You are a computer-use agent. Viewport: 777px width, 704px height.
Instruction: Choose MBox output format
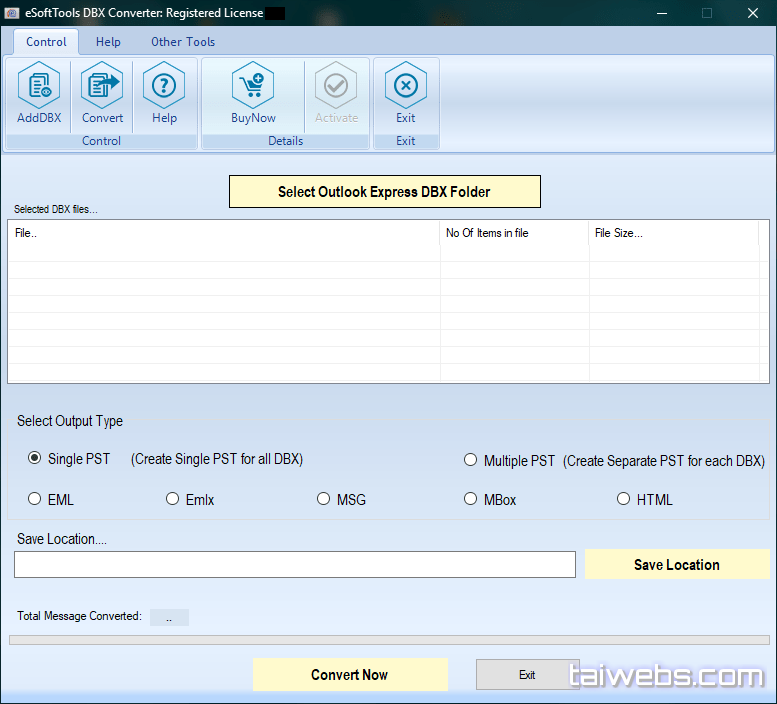[x=471, y=499]
